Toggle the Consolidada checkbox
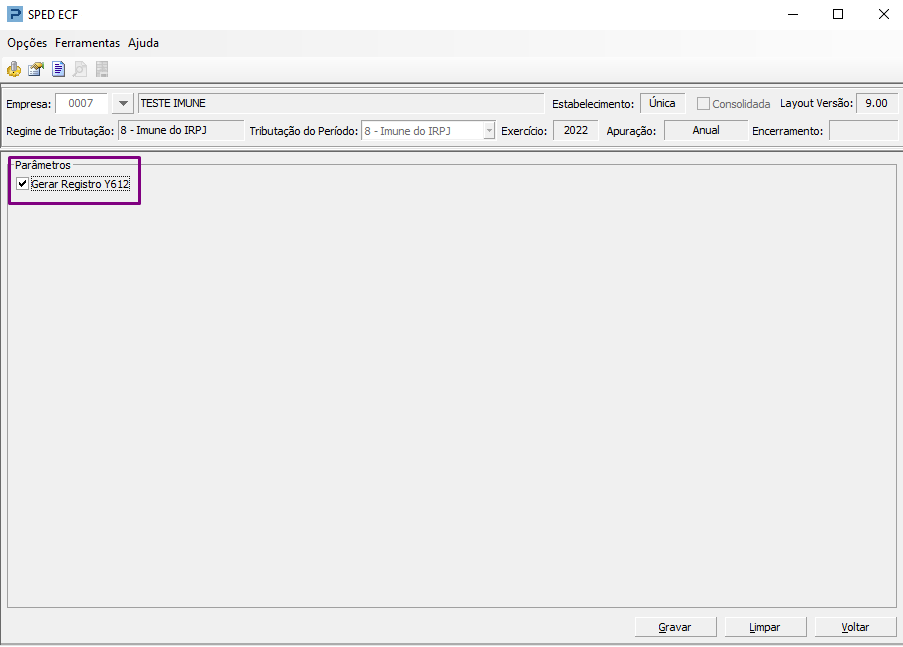 coord(703,104)
